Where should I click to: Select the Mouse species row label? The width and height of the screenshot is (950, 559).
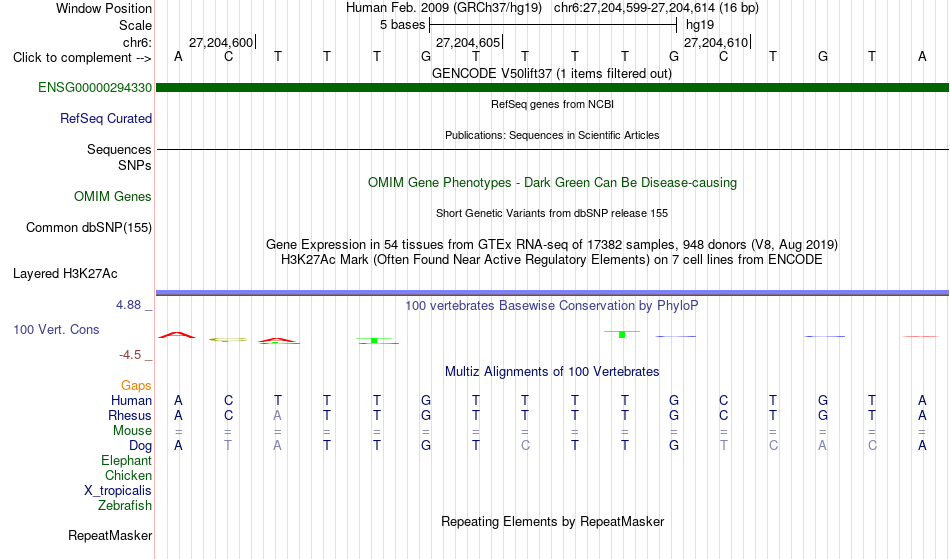tap(132, 431)
